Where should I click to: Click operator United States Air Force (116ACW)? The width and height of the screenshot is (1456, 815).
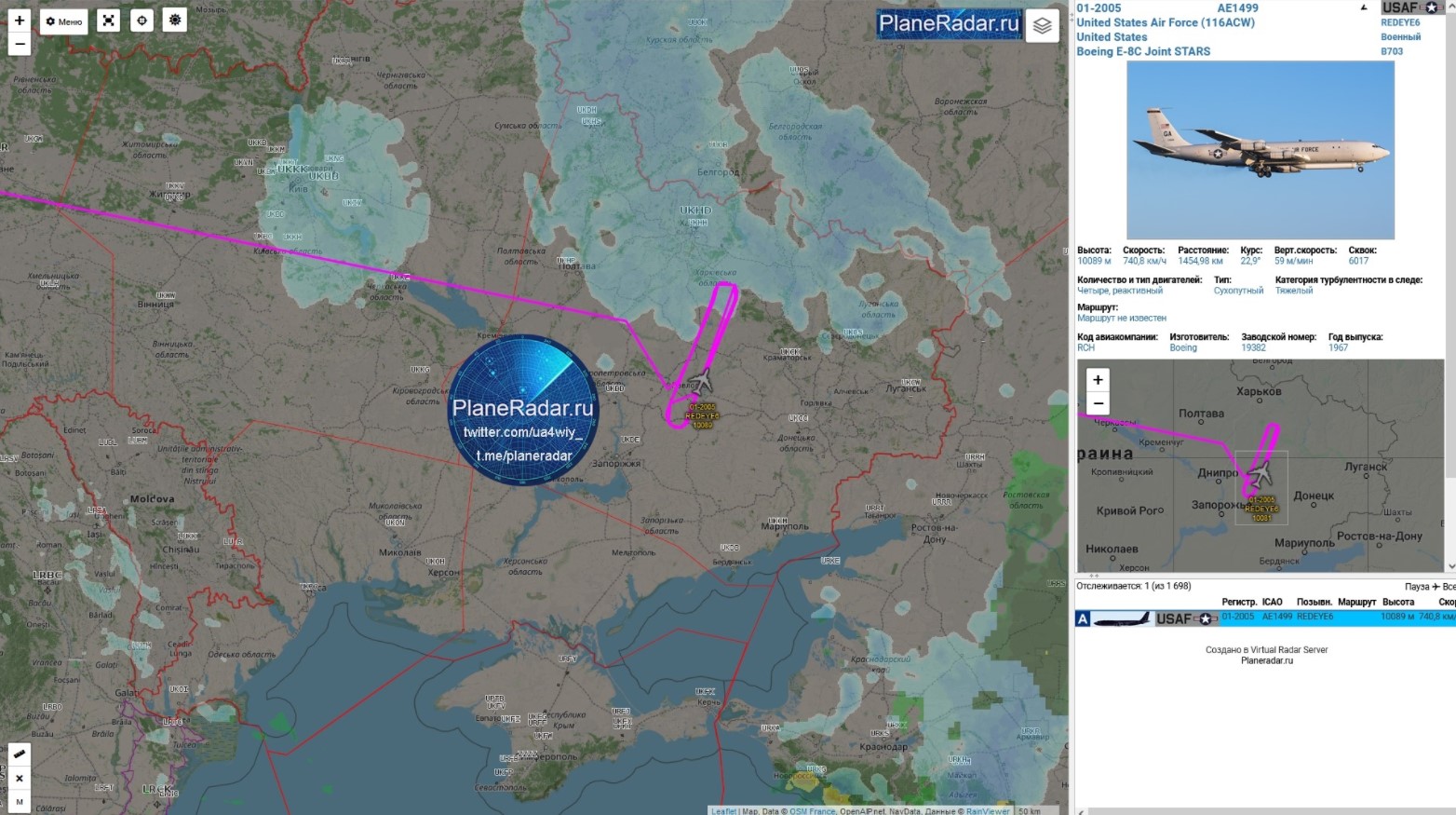coord(1166,22)
